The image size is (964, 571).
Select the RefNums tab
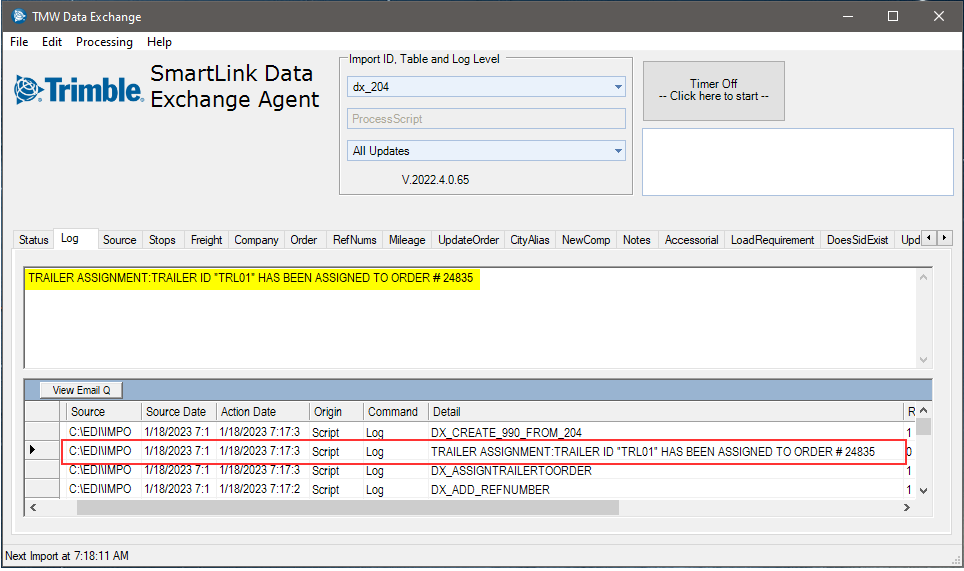click(354, 240)
